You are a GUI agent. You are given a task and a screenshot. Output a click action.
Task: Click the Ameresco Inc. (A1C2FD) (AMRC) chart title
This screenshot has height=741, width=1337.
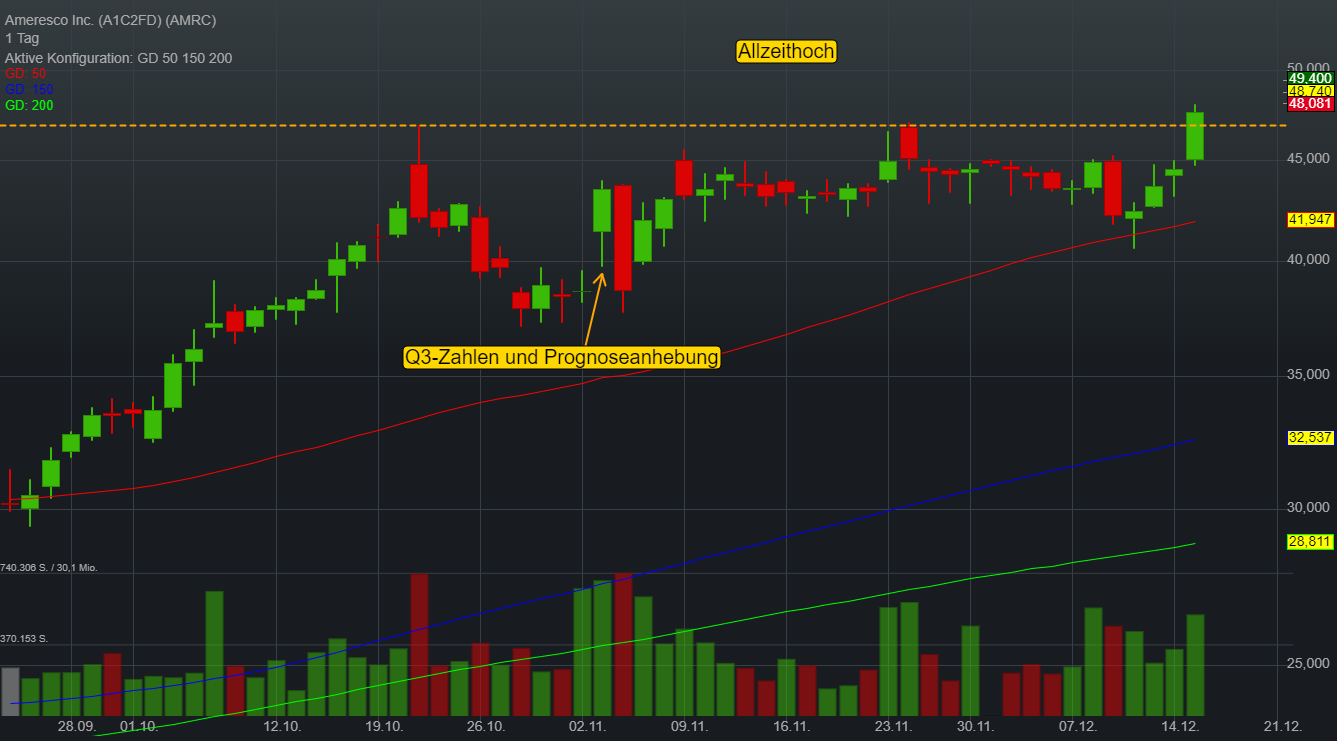point(110,20)
